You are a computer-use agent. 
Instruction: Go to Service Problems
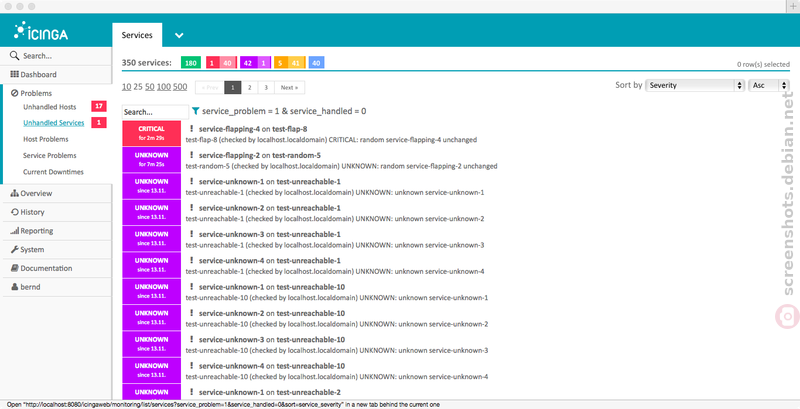(49, 156)
